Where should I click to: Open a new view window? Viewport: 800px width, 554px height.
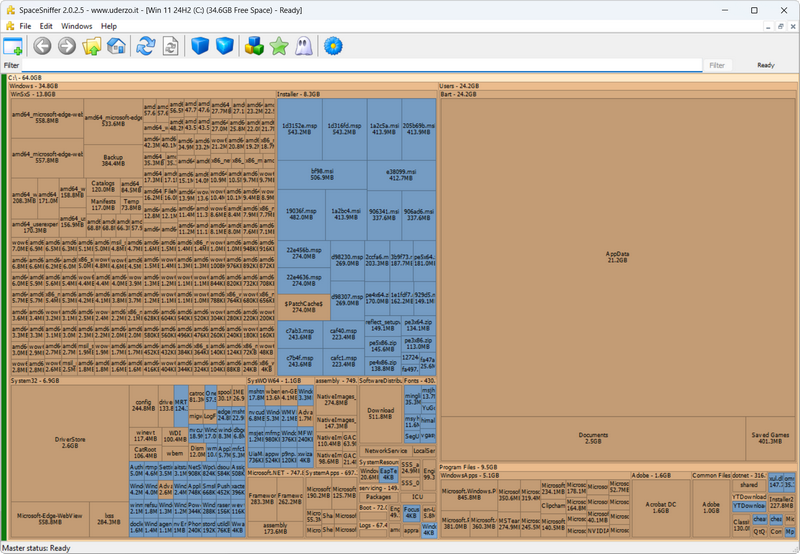(13, 46)
